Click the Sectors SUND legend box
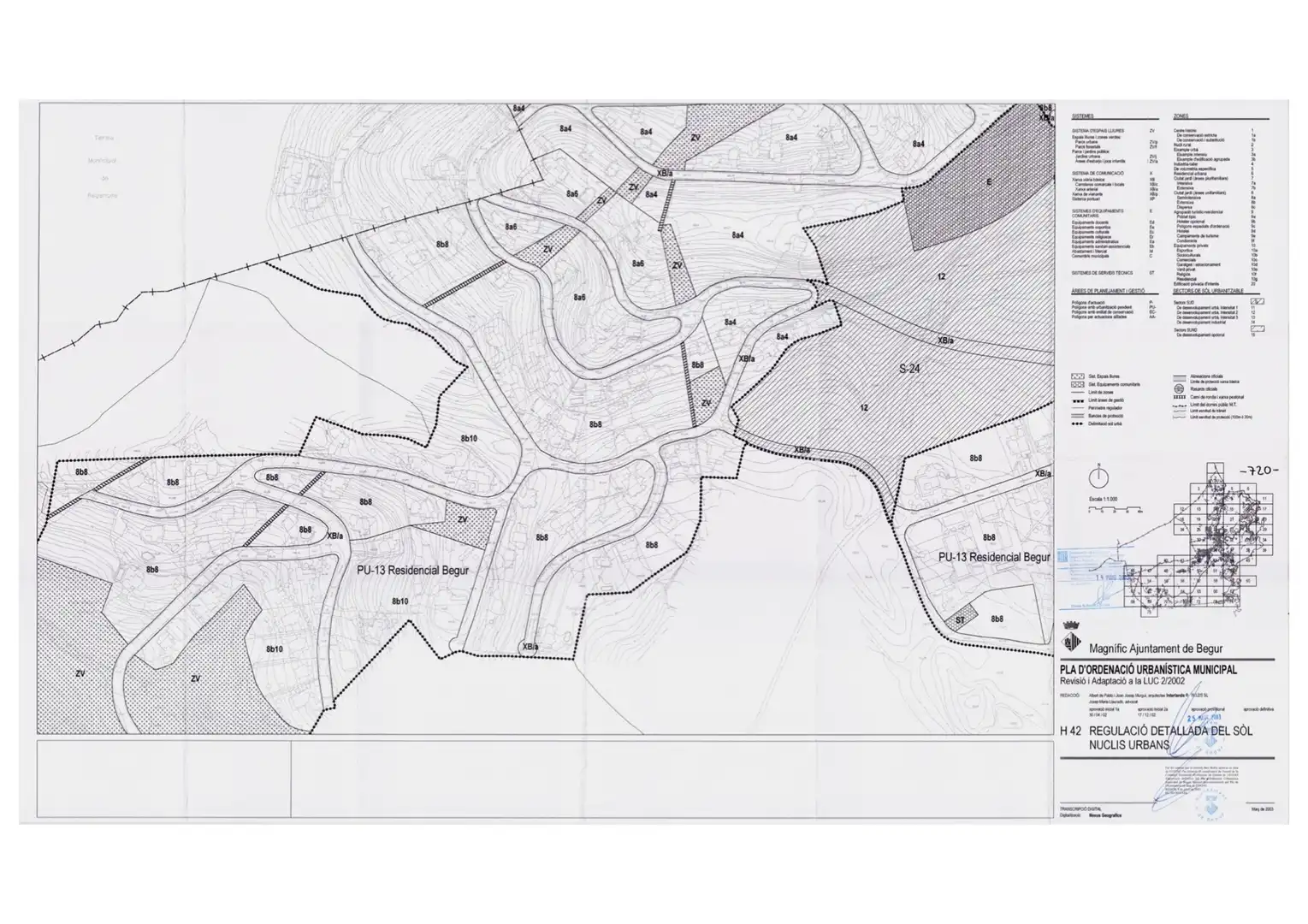The image size is (1308, 924). click(1258, 329)
